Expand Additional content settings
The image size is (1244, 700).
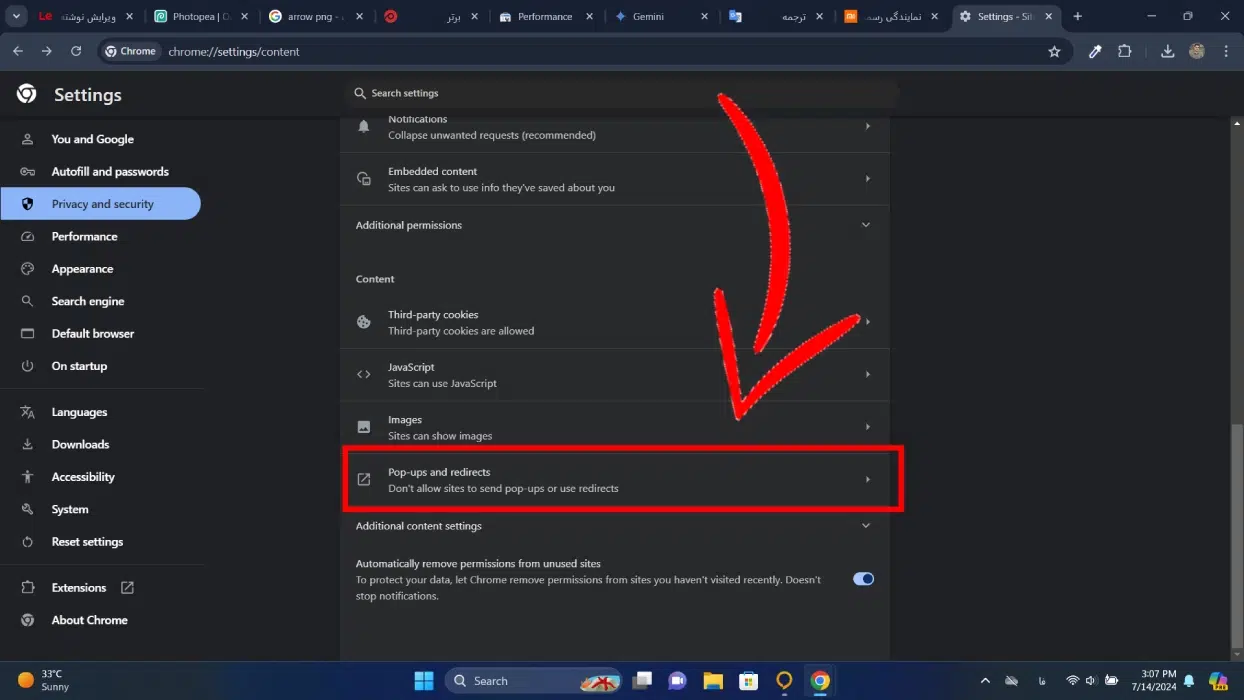click(x=866, y=526)
